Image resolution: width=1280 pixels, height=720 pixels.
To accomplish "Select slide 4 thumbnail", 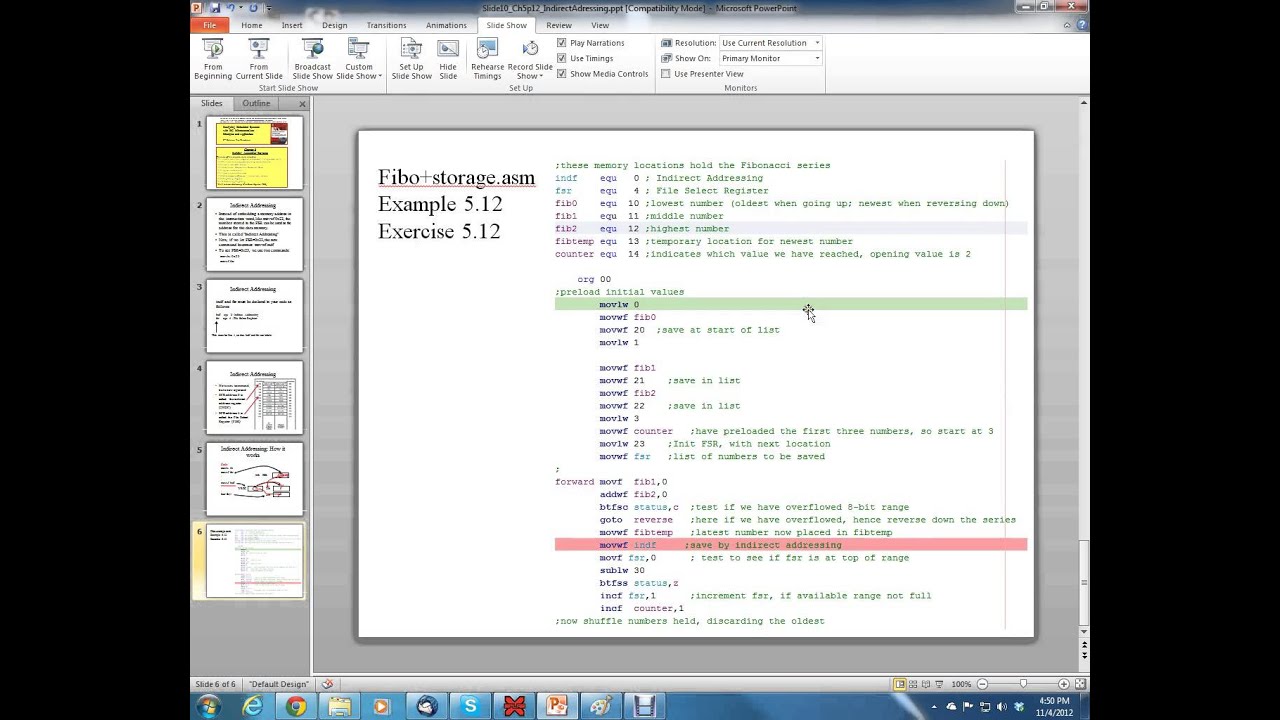I will click(x=254, y=399).
